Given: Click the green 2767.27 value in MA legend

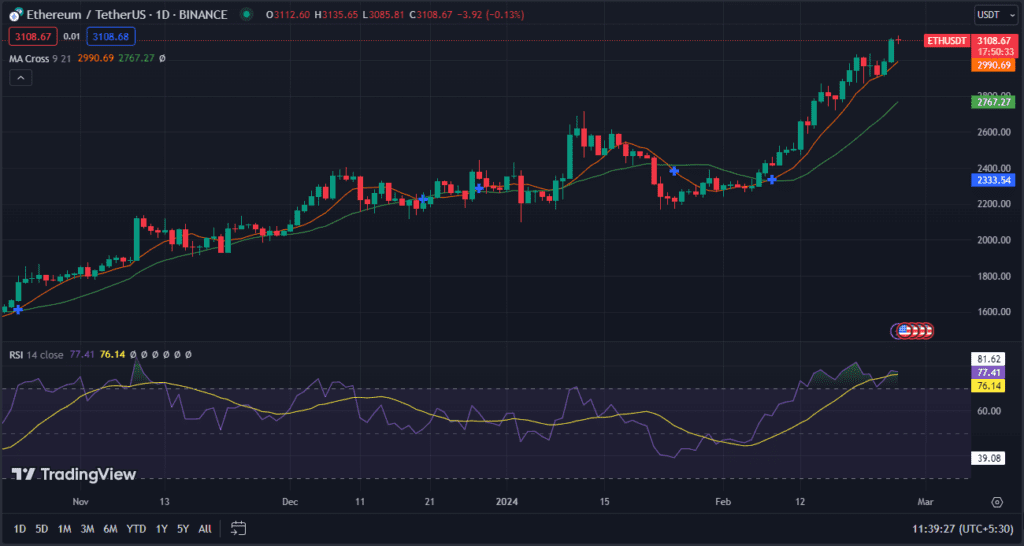Looking at the screenshot, I should tap(136, 58).
